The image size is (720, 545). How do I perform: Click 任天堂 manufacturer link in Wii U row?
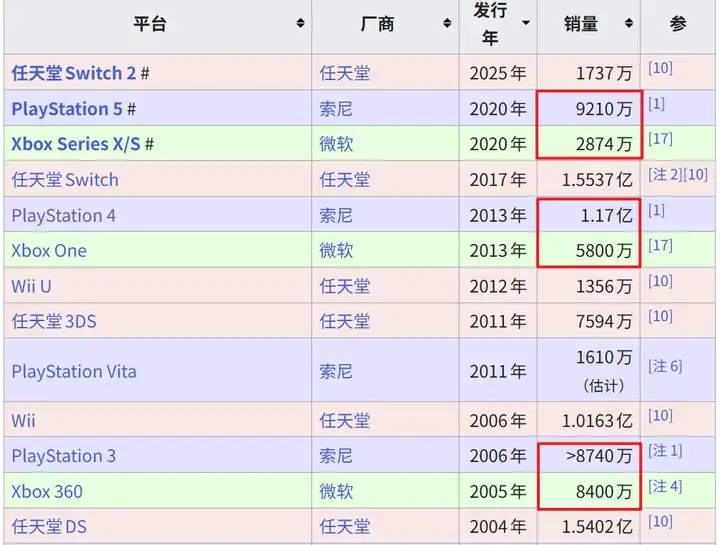[345, 287]
